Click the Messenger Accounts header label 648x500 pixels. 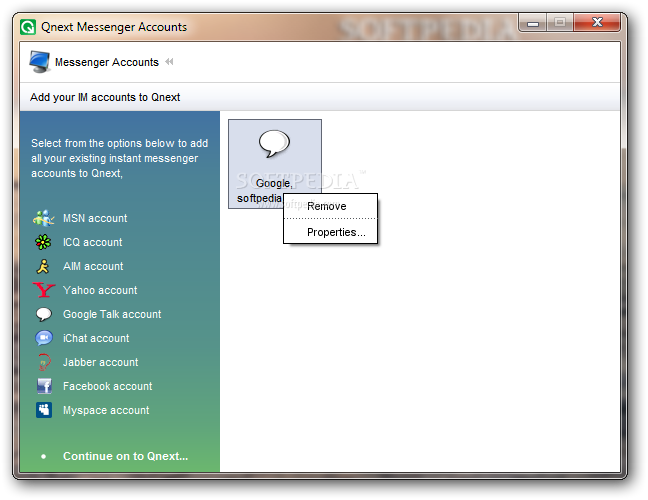click(x=107, y=62)
